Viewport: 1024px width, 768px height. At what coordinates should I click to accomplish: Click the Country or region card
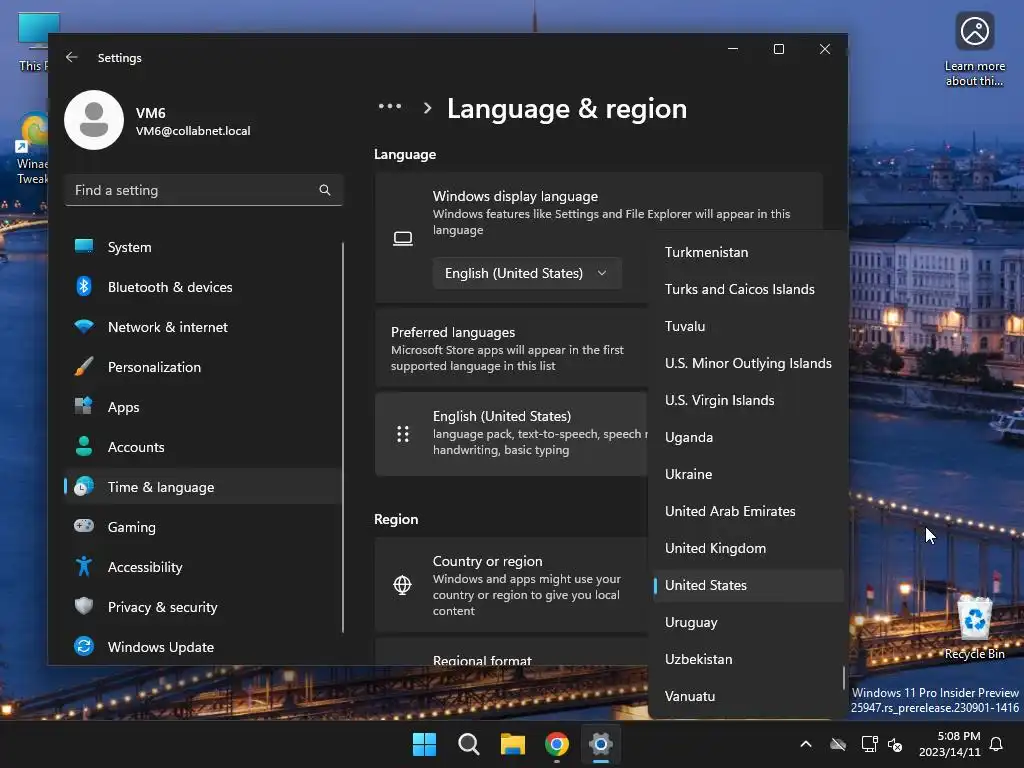(x=511, y=585)
